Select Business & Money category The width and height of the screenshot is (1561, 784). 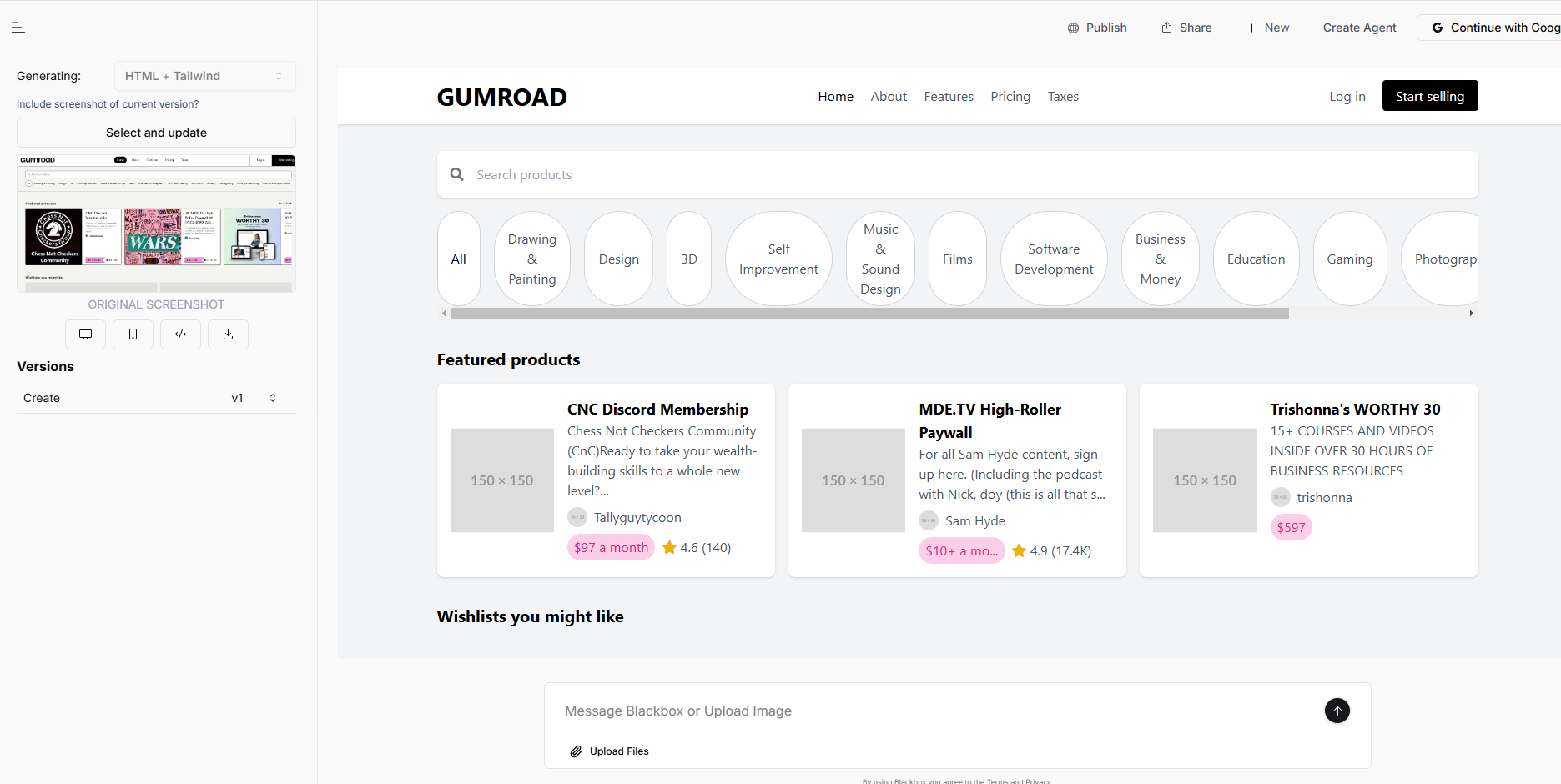(x=1161, y=259)
